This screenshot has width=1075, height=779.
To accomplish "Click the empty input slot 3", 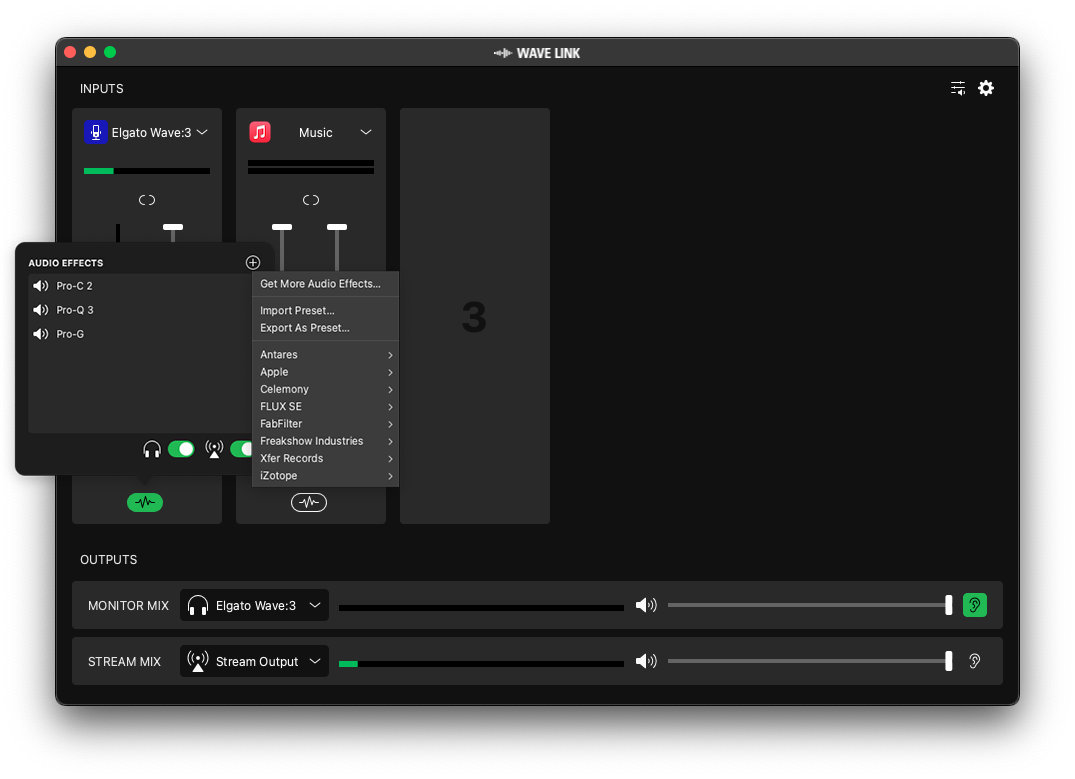I will coord(474,316).
